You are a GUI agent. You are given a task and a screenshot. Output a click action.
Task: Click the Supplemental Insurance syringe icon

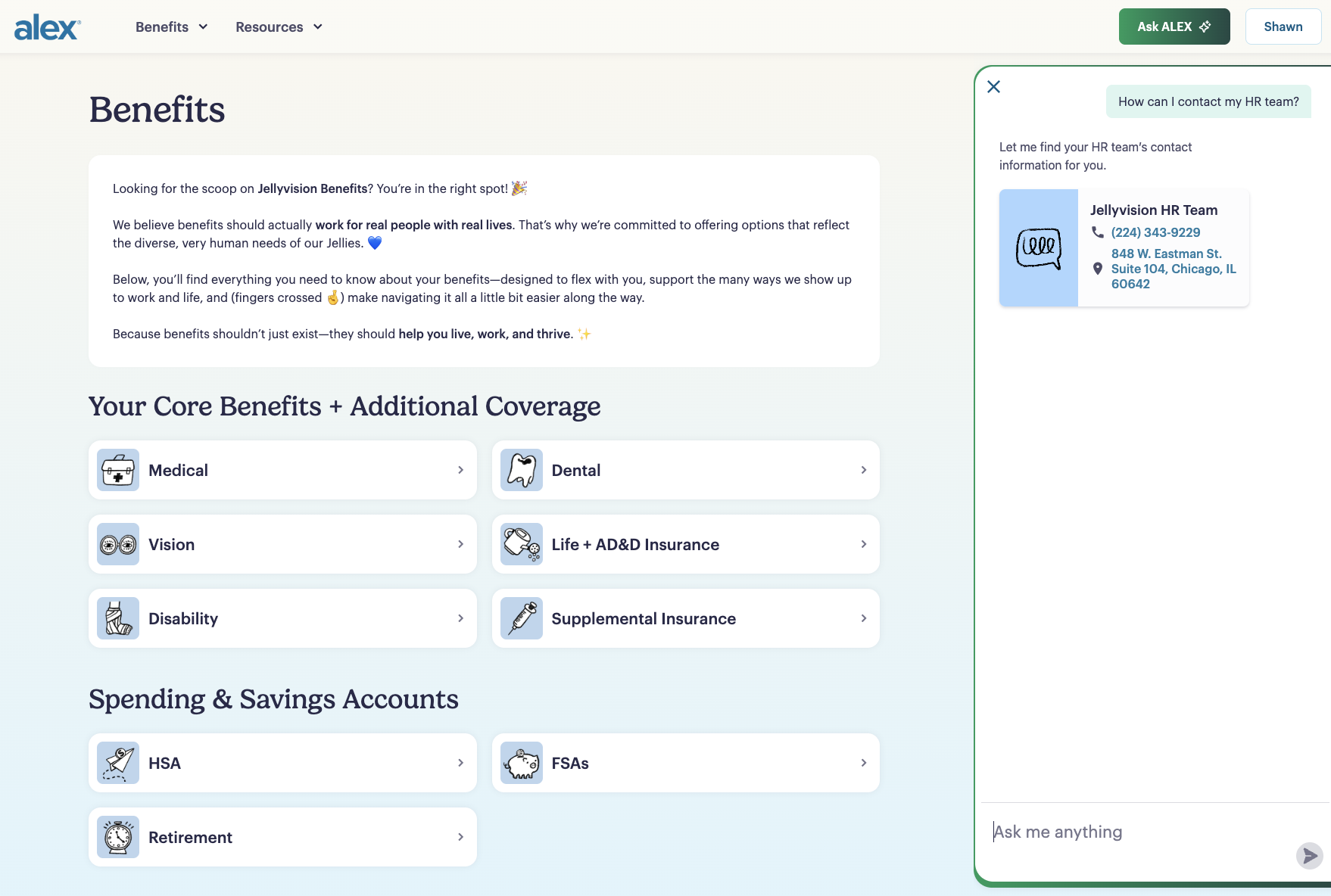coord(522,618)
